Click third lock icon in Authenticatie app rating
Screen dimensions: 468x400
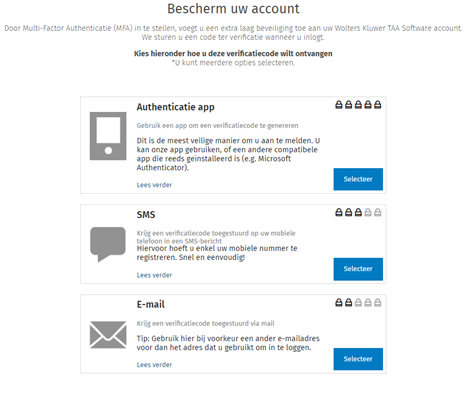point(358,105)
